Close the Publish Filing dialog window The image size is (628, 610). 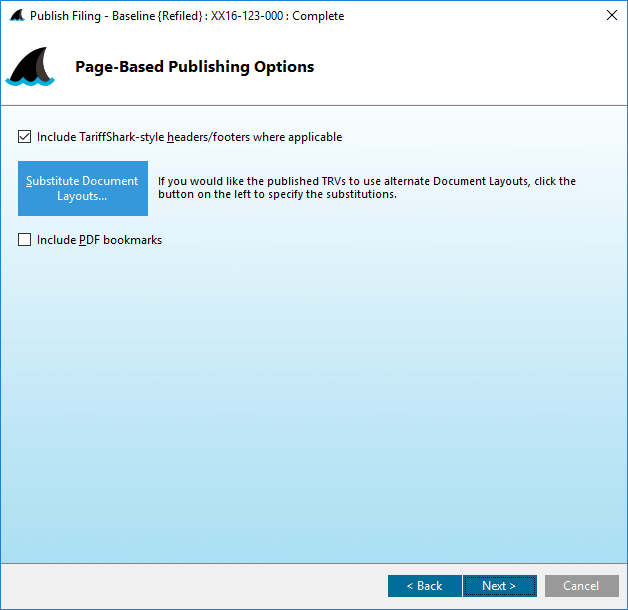(610, 16)
